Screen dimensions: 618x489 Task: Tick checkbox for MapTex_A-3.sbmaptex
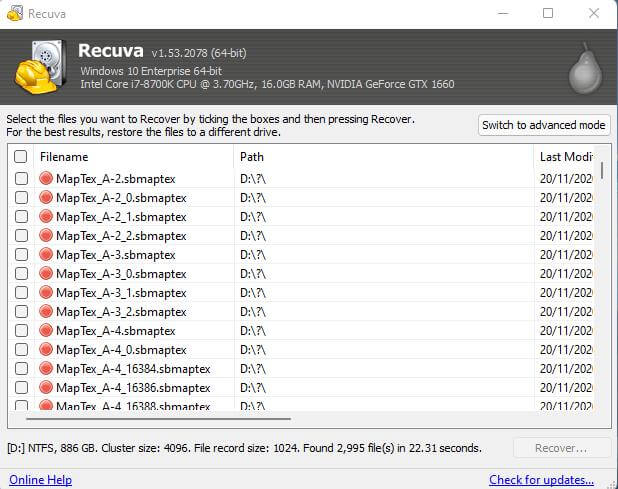(x=21, y=254)
